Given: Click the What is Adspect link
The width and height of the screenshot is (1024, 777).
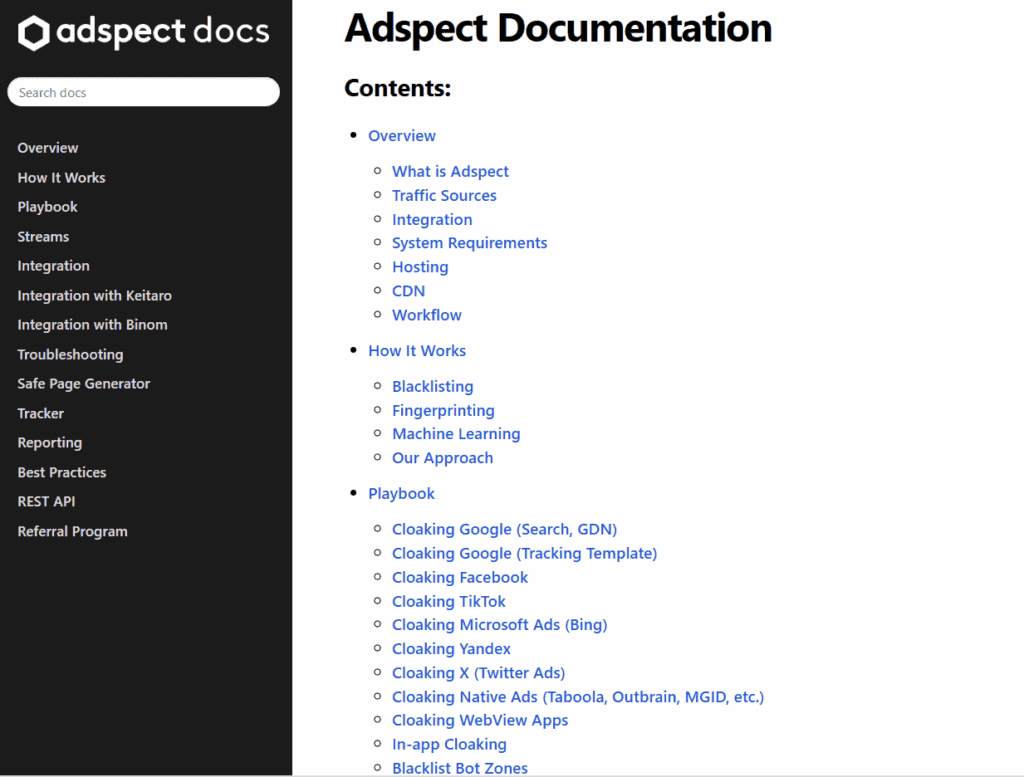Looking at the screenshot, I should tap(450, 172).
